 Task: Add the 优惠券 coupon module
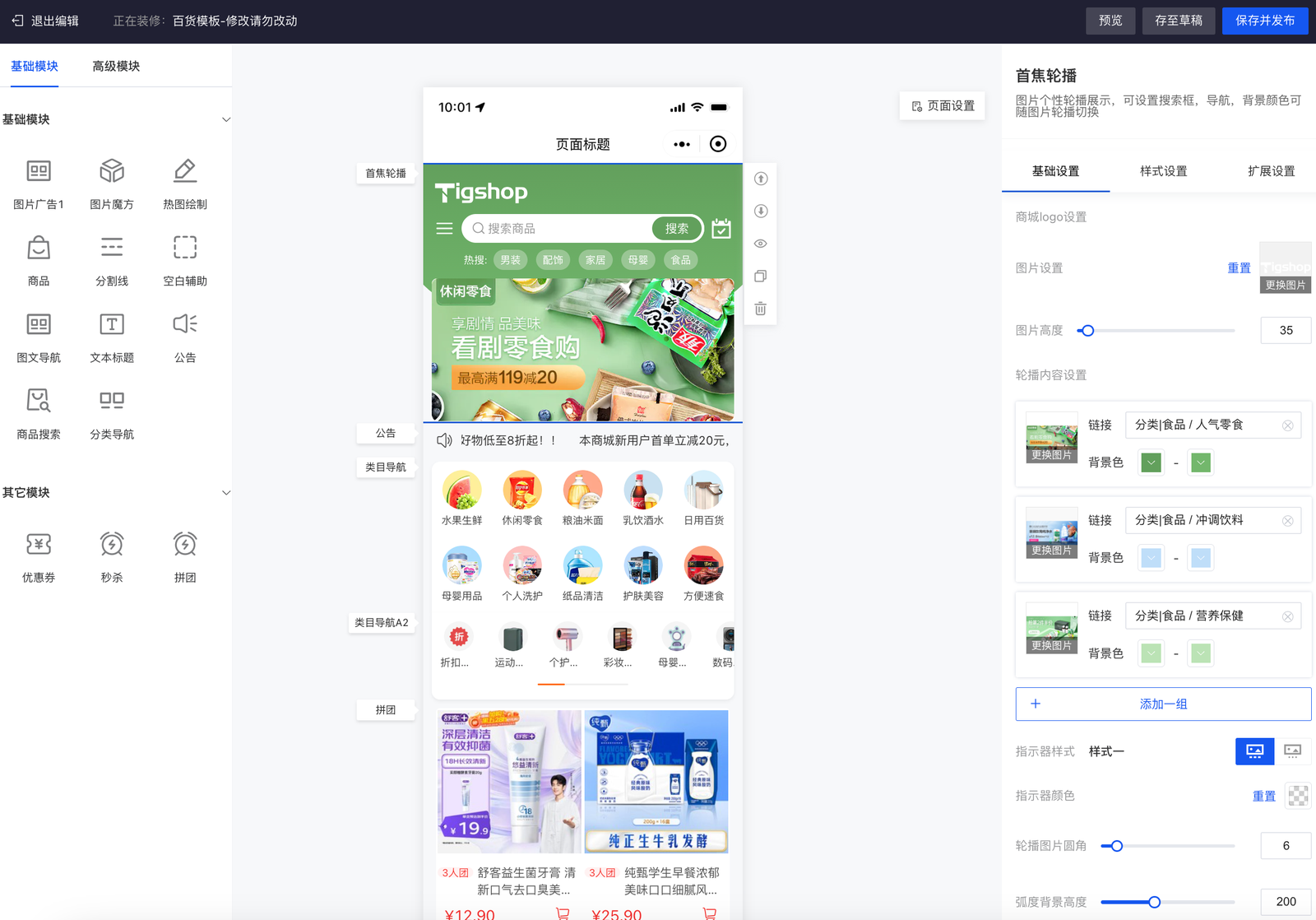[39, 556]
